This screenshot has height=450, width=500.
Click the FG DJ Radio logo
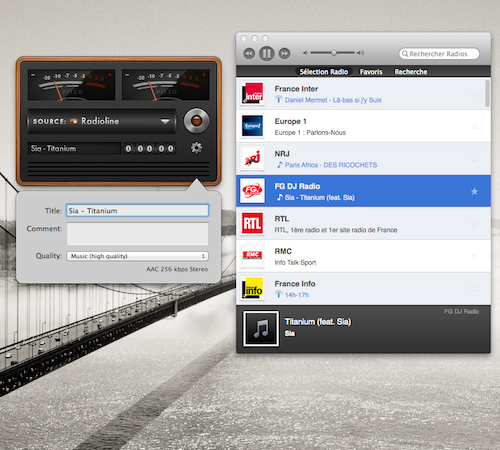(252, 191)
